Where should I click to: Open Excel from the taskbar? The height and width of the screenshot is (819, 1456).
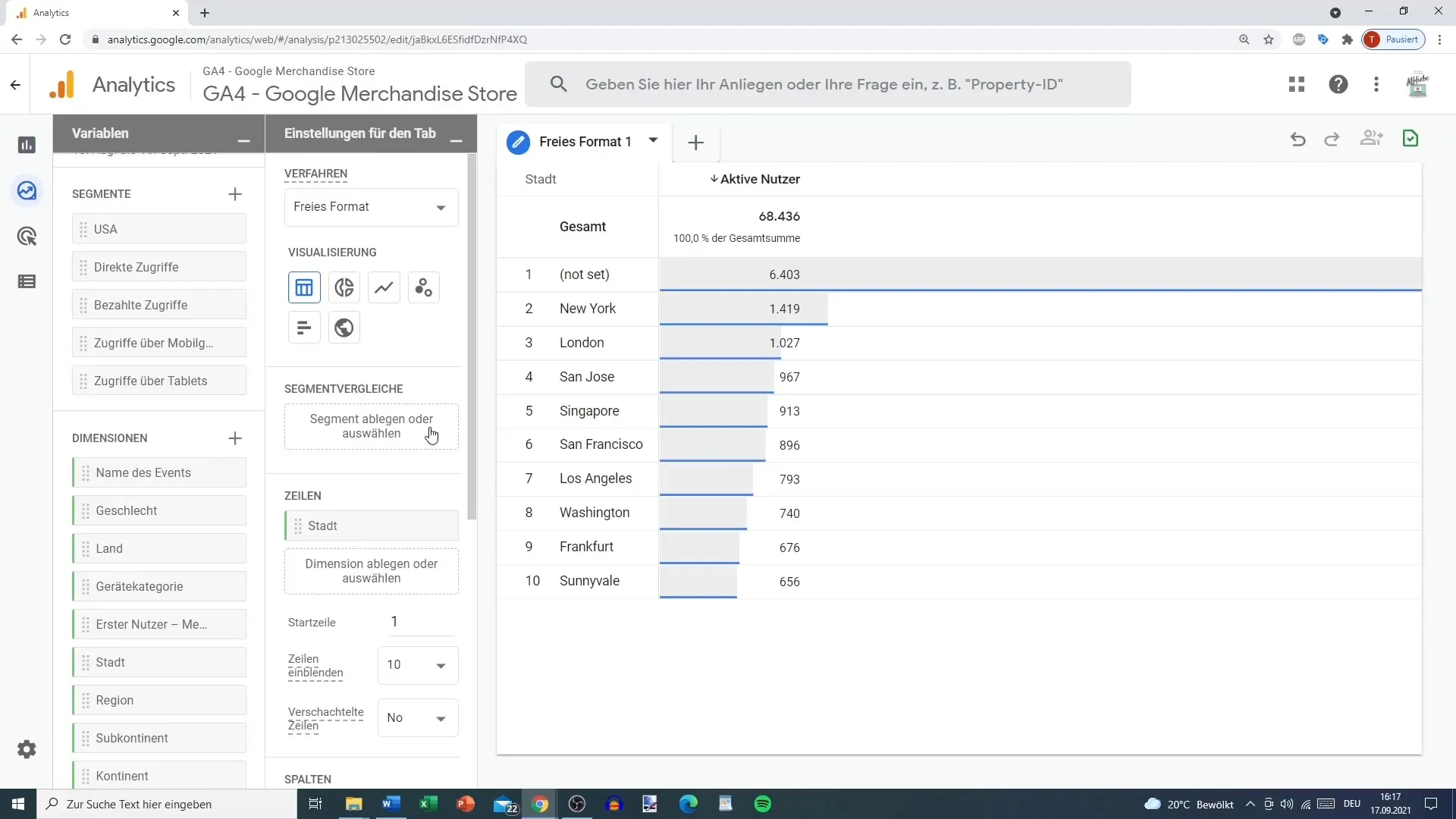click(x=428, y=804)
